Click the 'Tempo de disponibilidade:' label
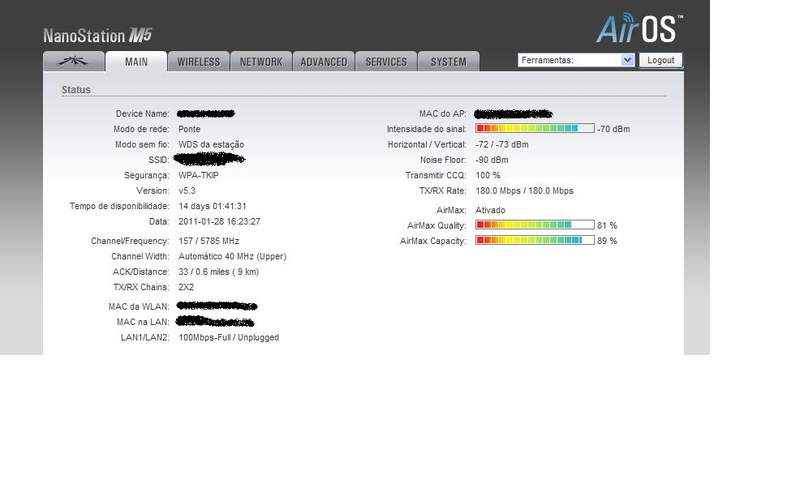This screenshot has width=800, height=488. [x=119, y=206]
